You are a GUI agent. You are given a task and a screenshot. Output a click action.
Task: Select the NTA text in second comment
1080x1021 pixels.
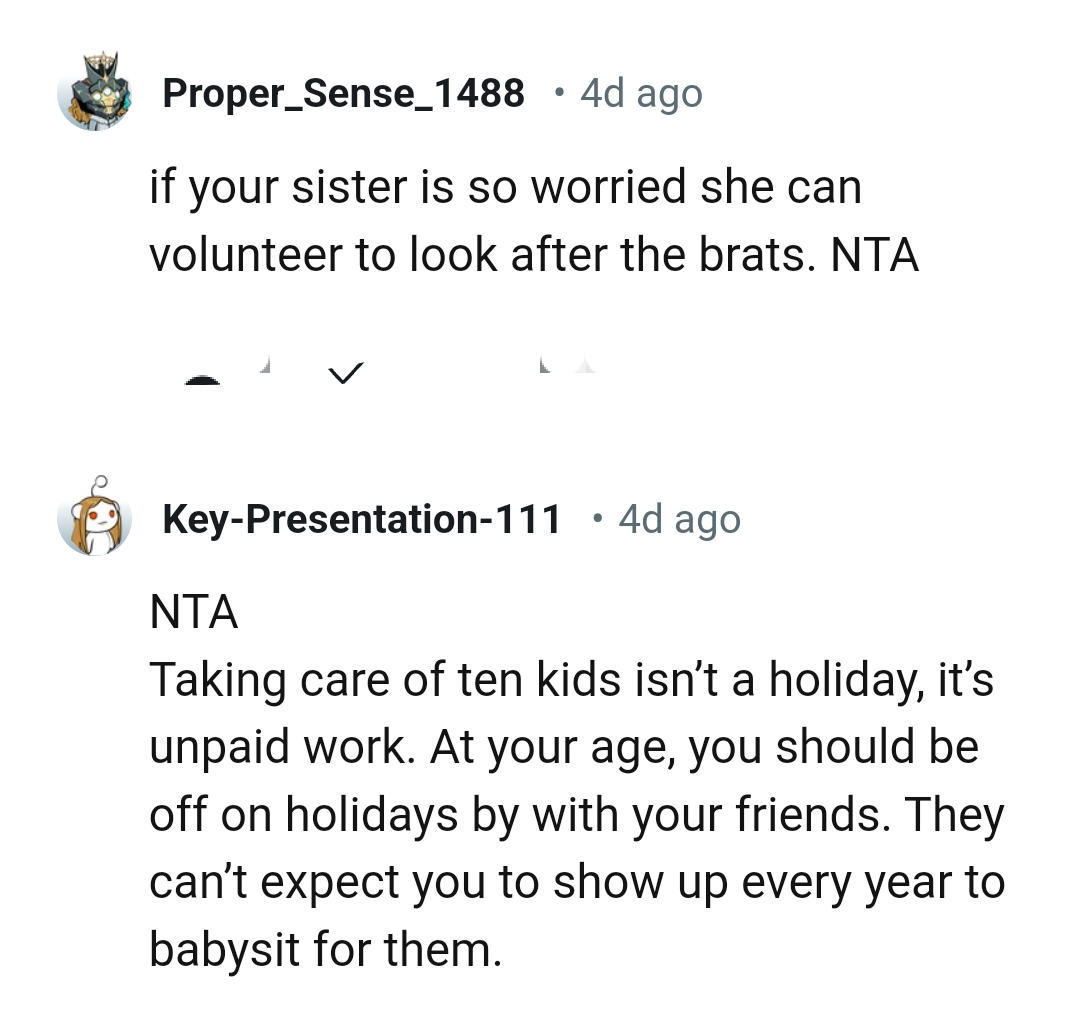click(x=193, y=612)
